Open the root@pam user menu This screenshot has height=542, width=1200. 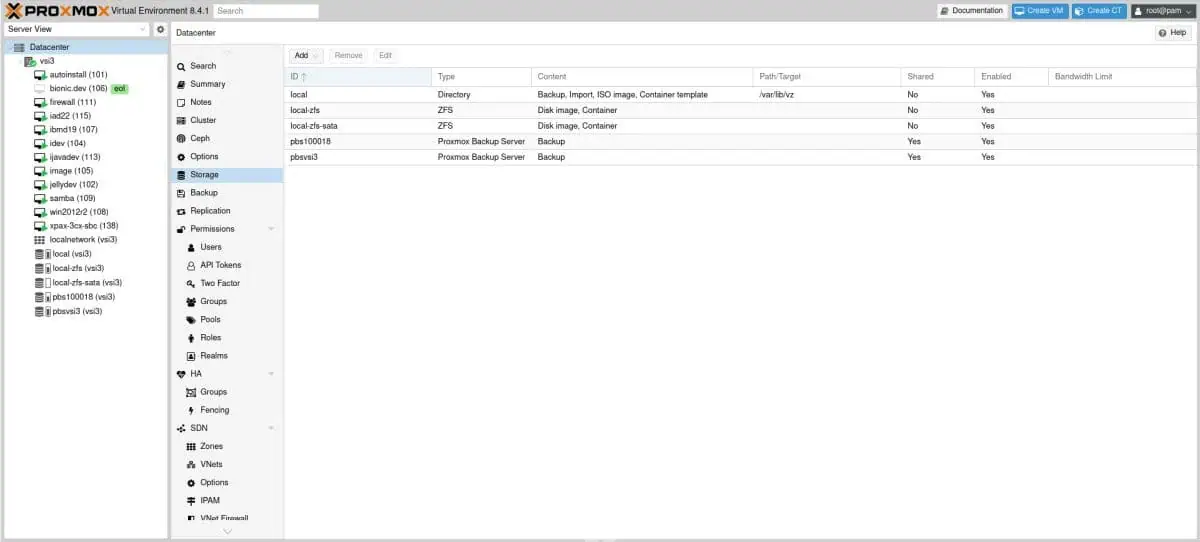click(x=1162, y=11)
